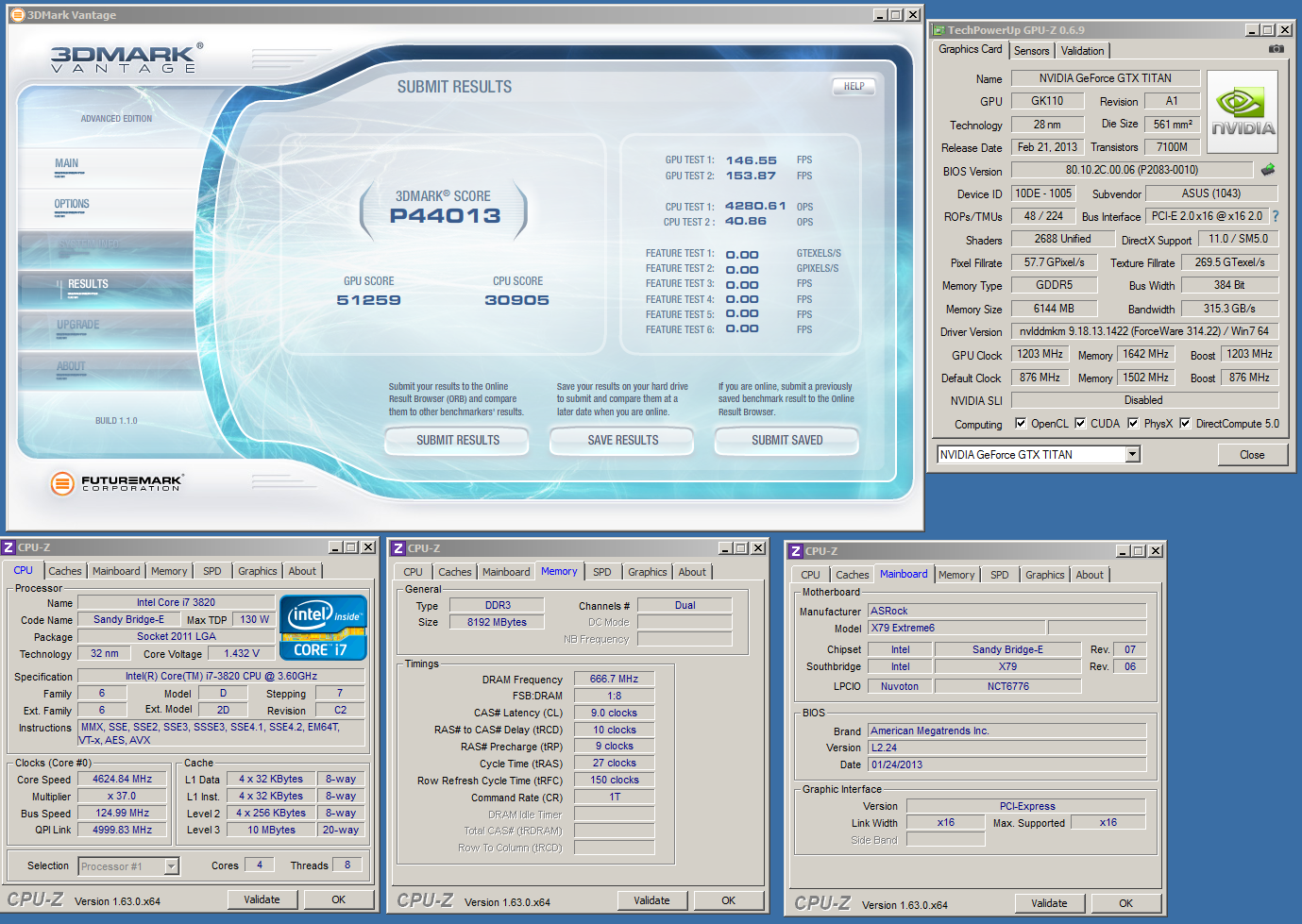Click the GPU Test 1 result 146.55
This screenshot has height=924, width=1302.
click(752, 160)
